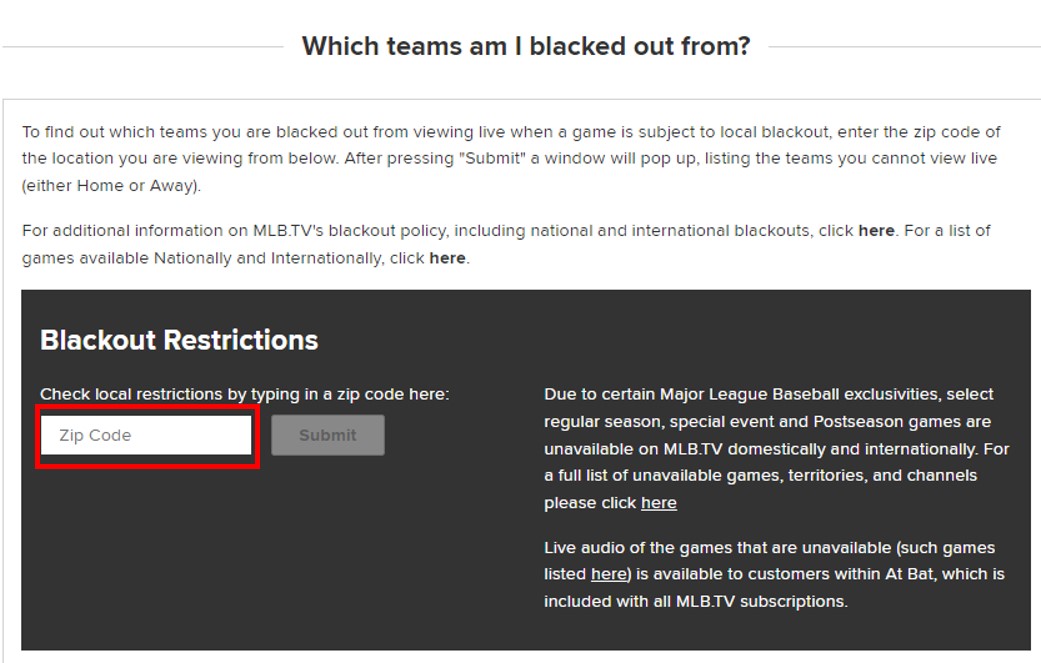
Task: Click the "Which teams am I blacked out from?" heading
Action: (x=526, y=46)
